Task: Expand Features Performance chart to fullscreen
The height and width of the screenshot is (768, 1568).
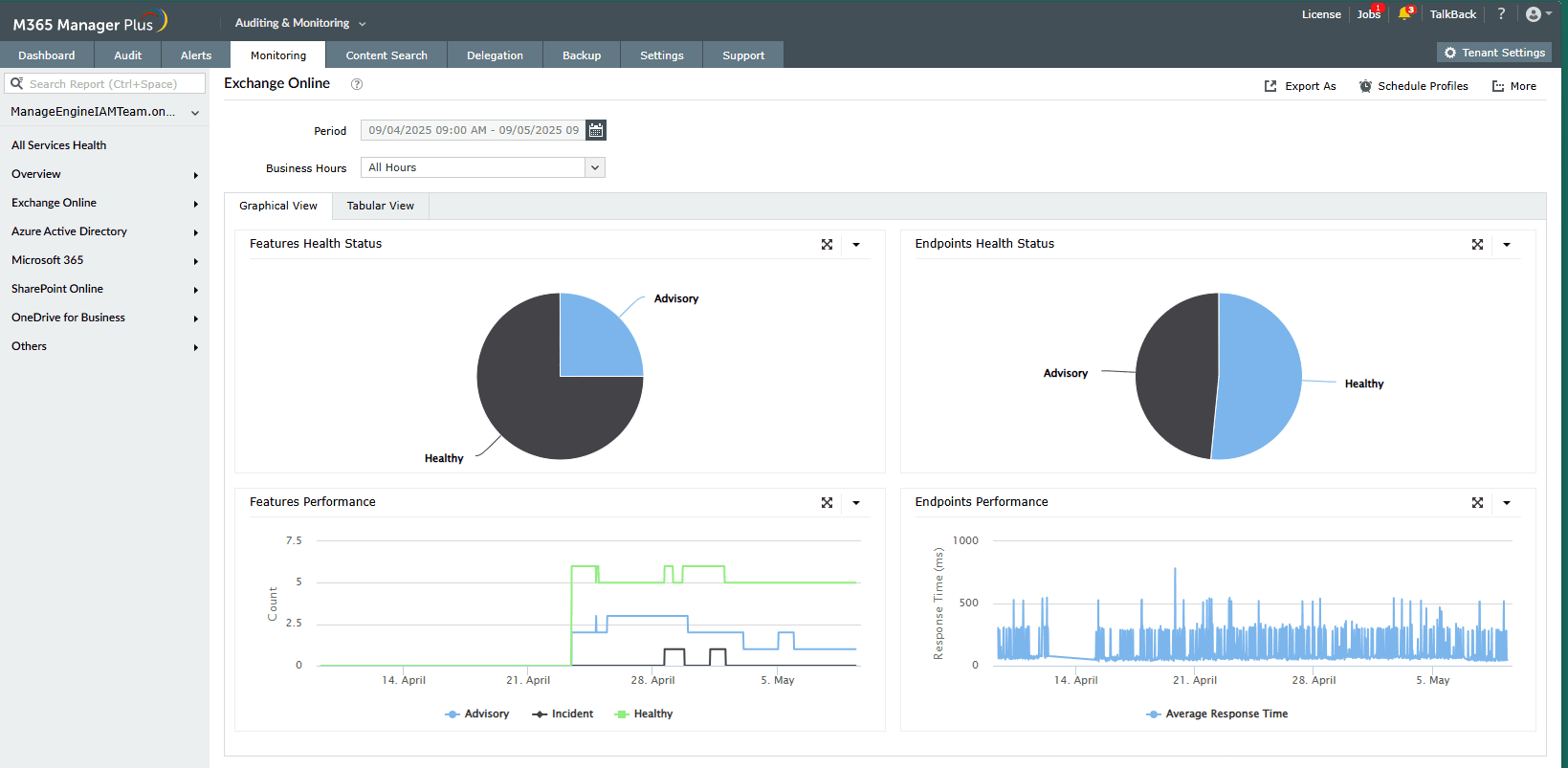Action: coord(827,503)
